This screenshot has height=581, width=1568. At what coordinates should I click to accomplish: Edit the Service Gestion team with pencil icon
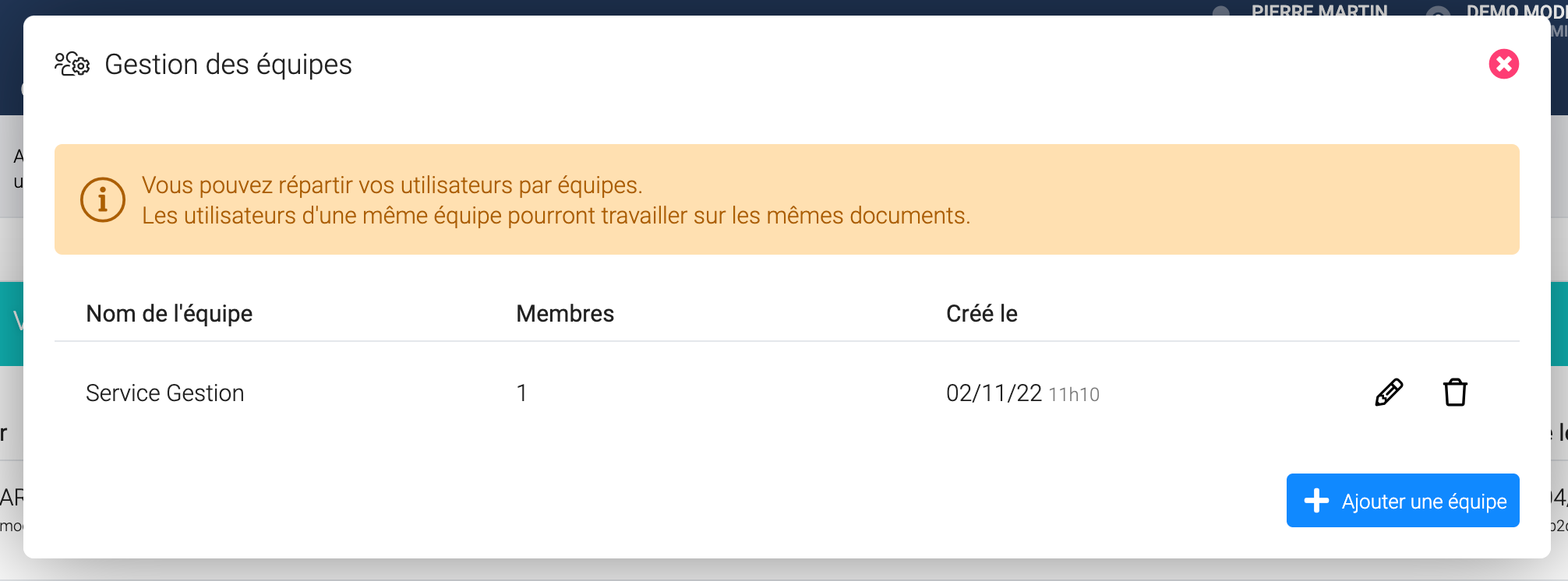click(1389, 393)
